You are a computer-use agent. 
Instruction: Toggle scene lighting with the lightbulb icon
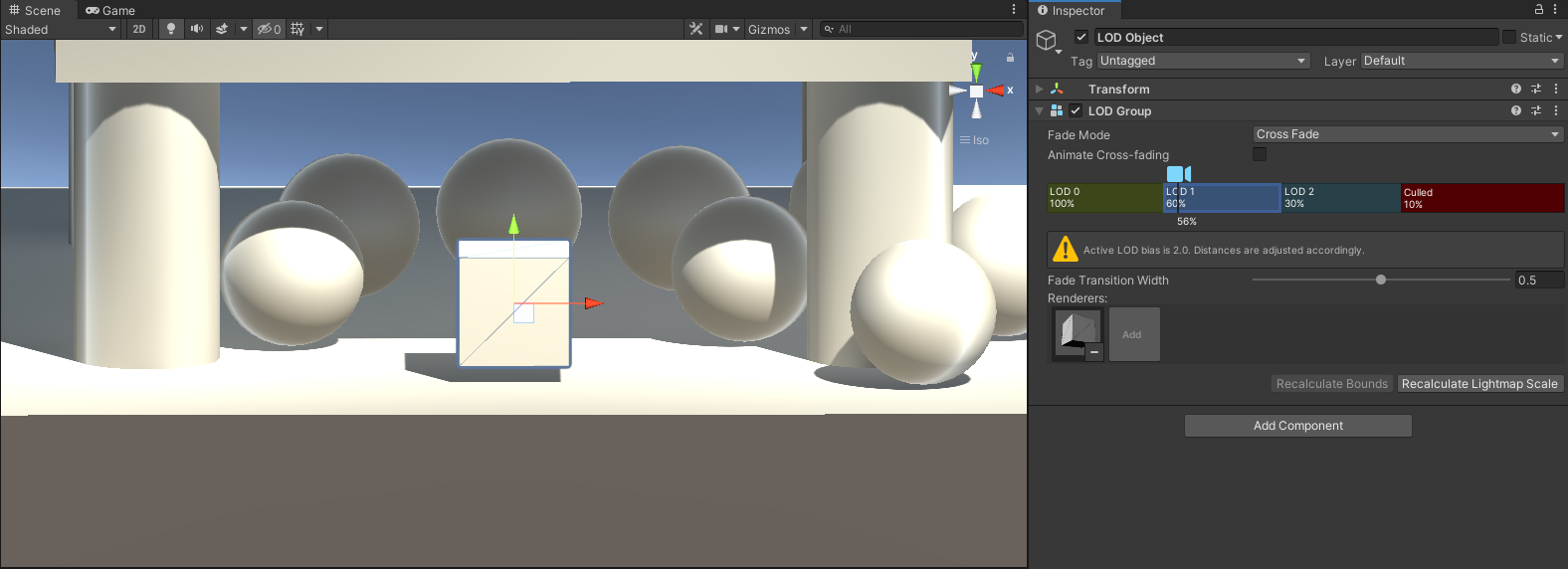(171, 29)
